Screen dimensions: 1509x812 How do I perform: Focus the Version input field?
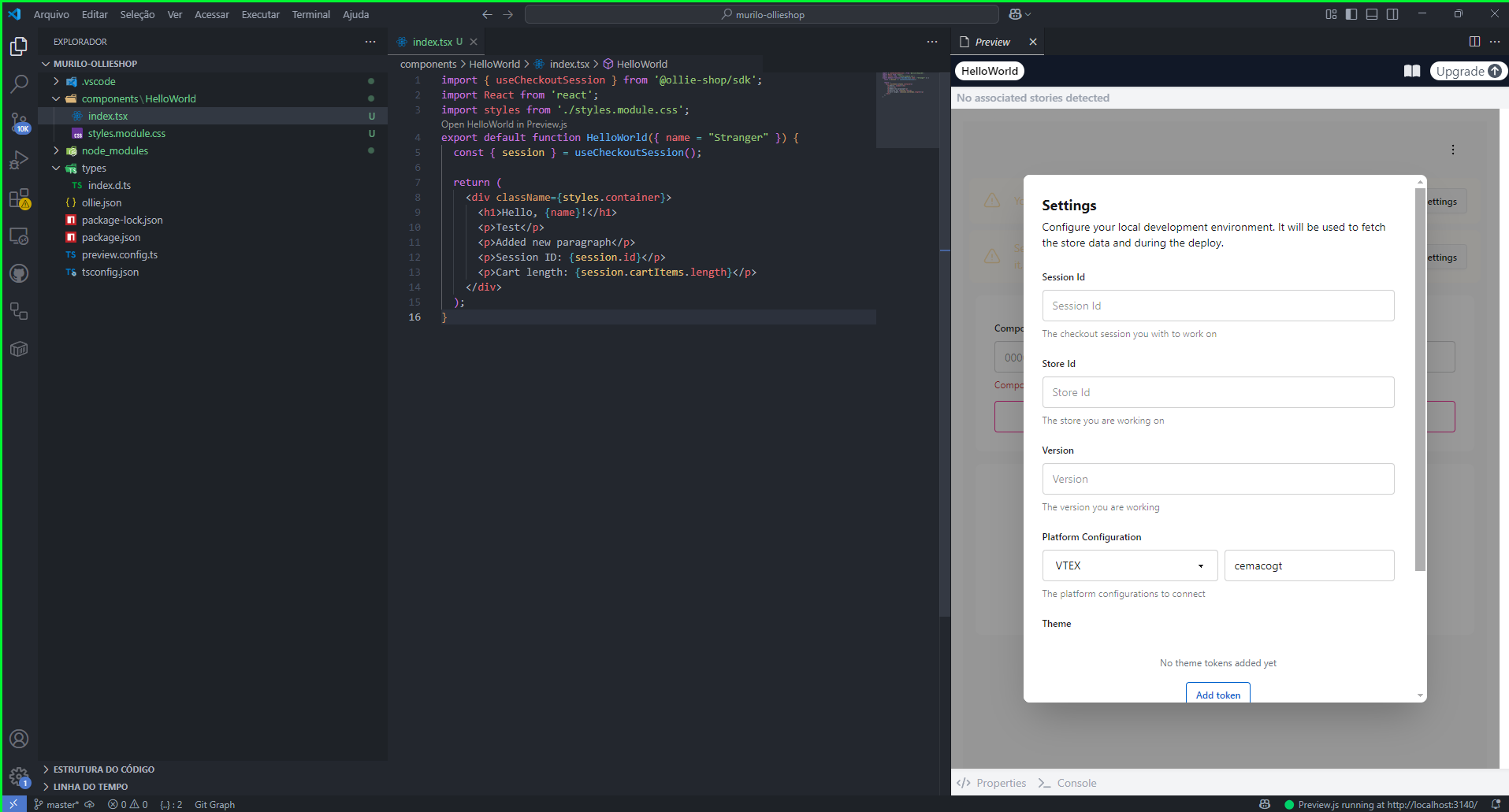pyautogui.click(x=1218, y=479)
